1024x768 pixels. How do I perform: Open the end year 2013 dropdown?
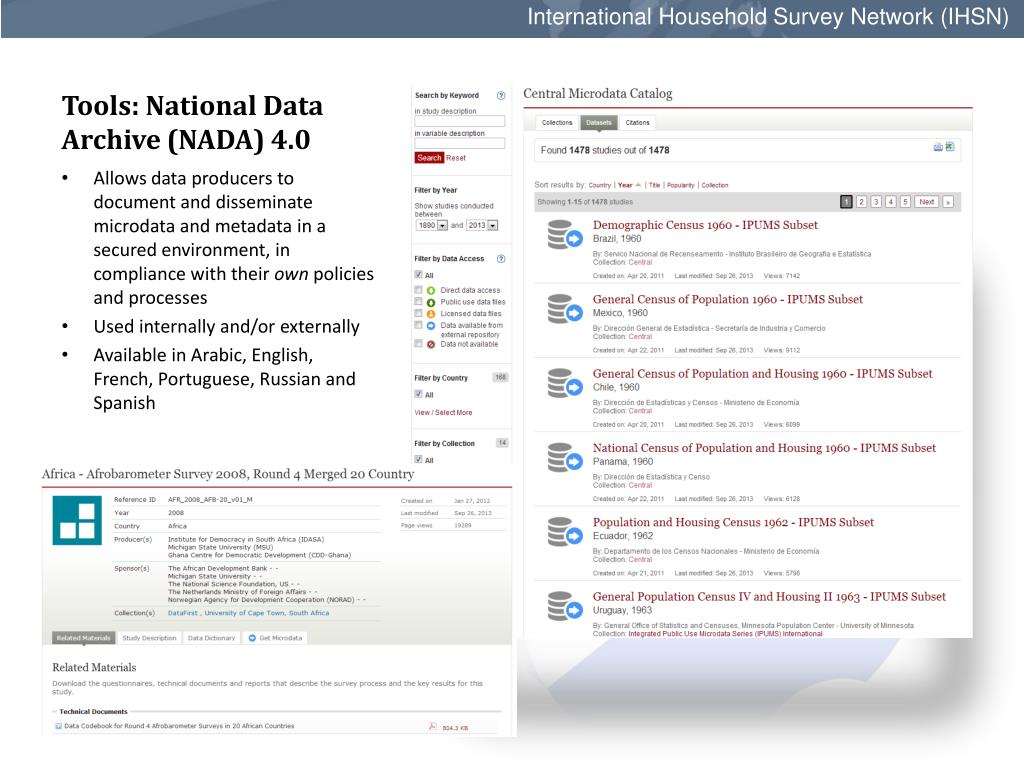(482, 225)
